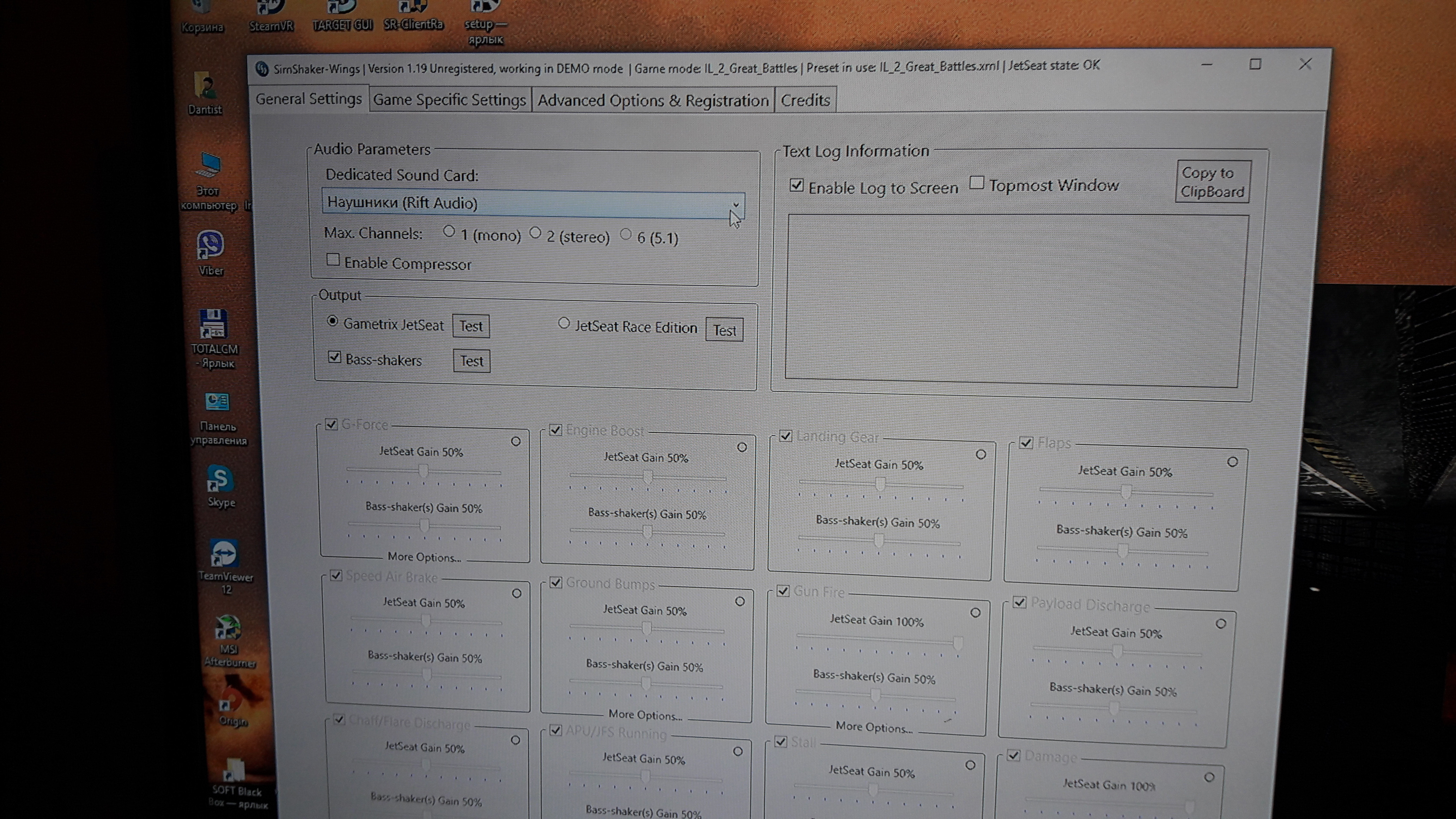
Task: Click the Landing Gear panel round indicator
Action: 981,454
